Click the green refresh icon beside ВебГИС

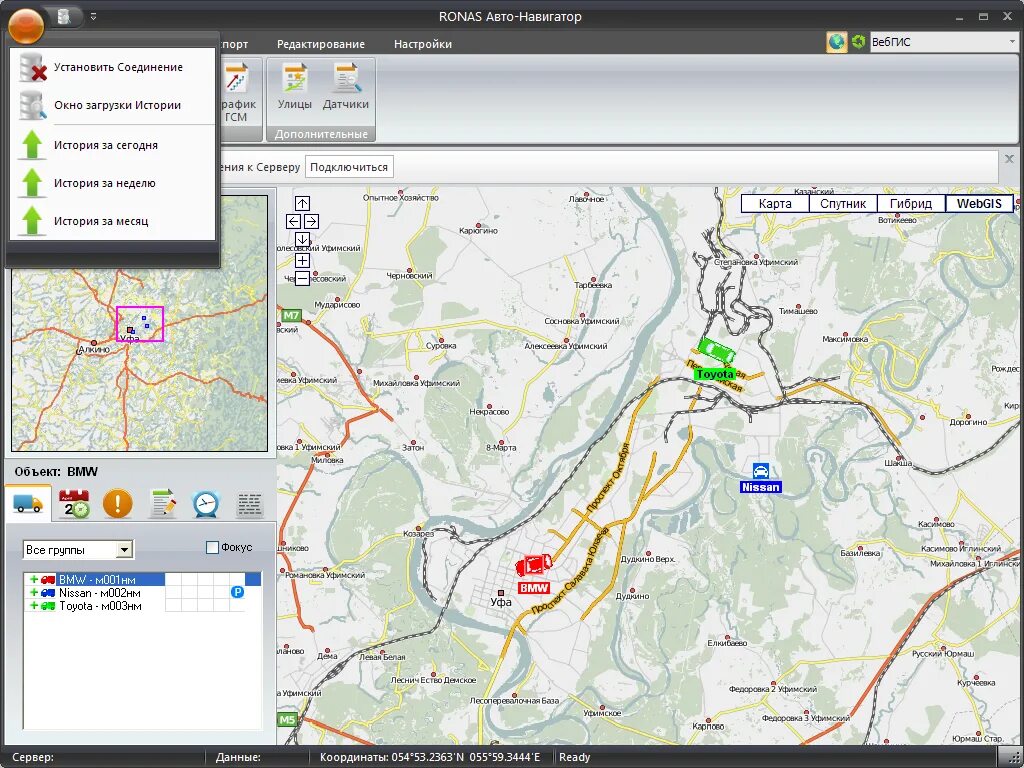coord(858,42)
